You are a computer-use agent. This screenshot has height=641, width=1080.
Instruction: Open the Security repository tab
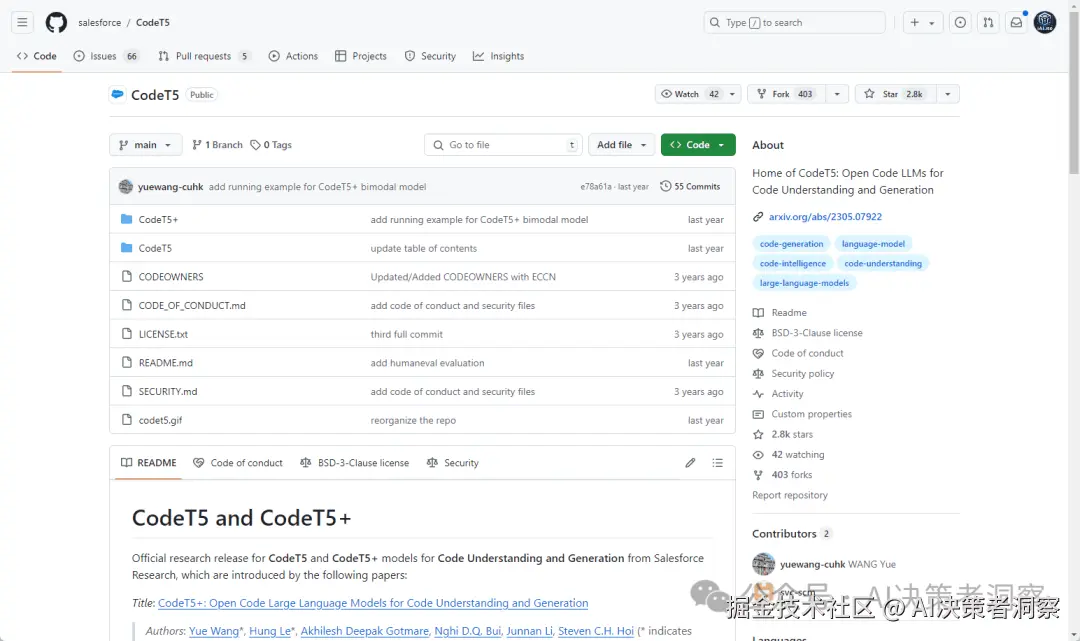tap(430, 56)
